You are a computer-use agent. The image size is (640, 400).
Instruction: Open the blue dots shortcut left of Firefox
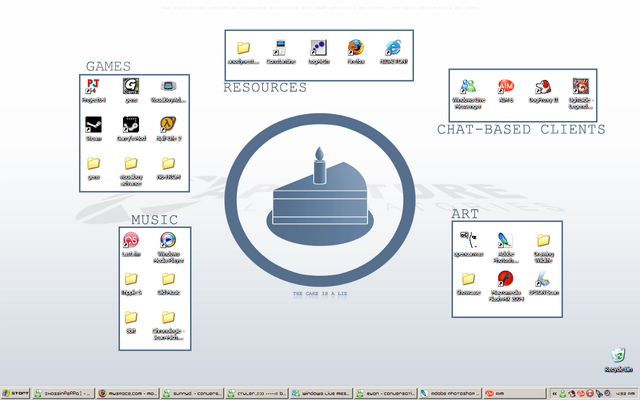point(318,48)
